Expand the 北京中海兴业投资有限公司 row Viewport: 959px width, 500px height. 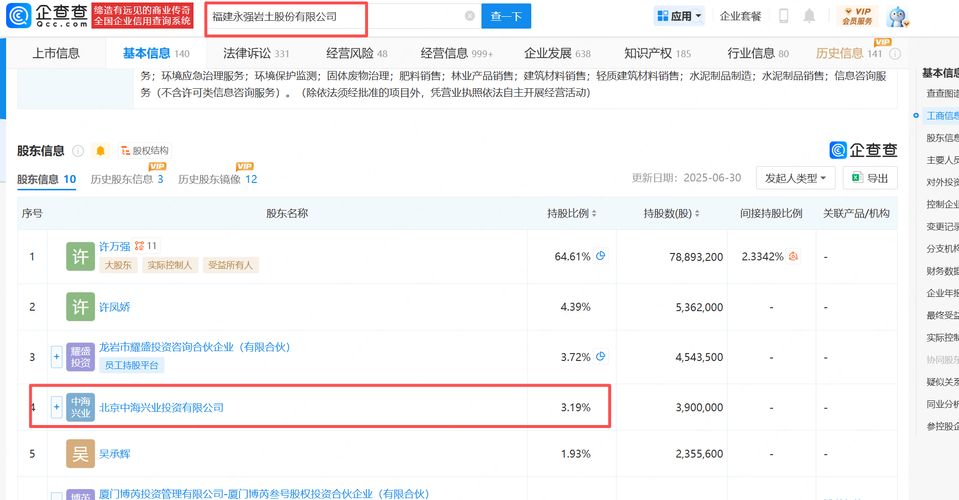[56, 406]
